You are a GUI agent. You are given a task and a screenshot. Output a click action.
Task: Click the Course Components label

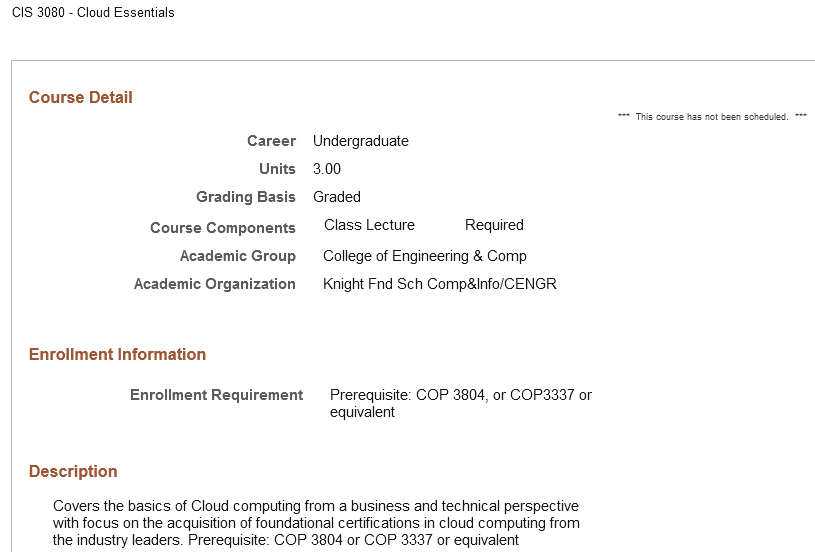pos(223,228)
